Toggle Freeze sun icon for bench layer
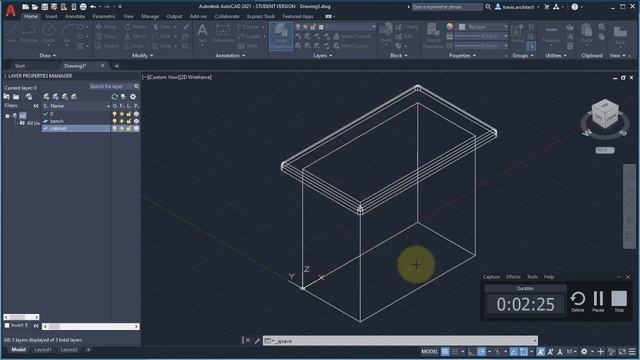This screenshot has height=360, width=640. click(122, 121)
